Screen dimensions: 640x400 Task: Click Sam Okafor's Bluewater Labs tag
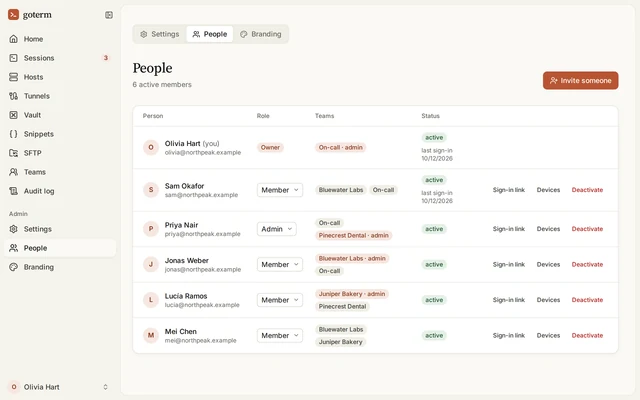341,190
